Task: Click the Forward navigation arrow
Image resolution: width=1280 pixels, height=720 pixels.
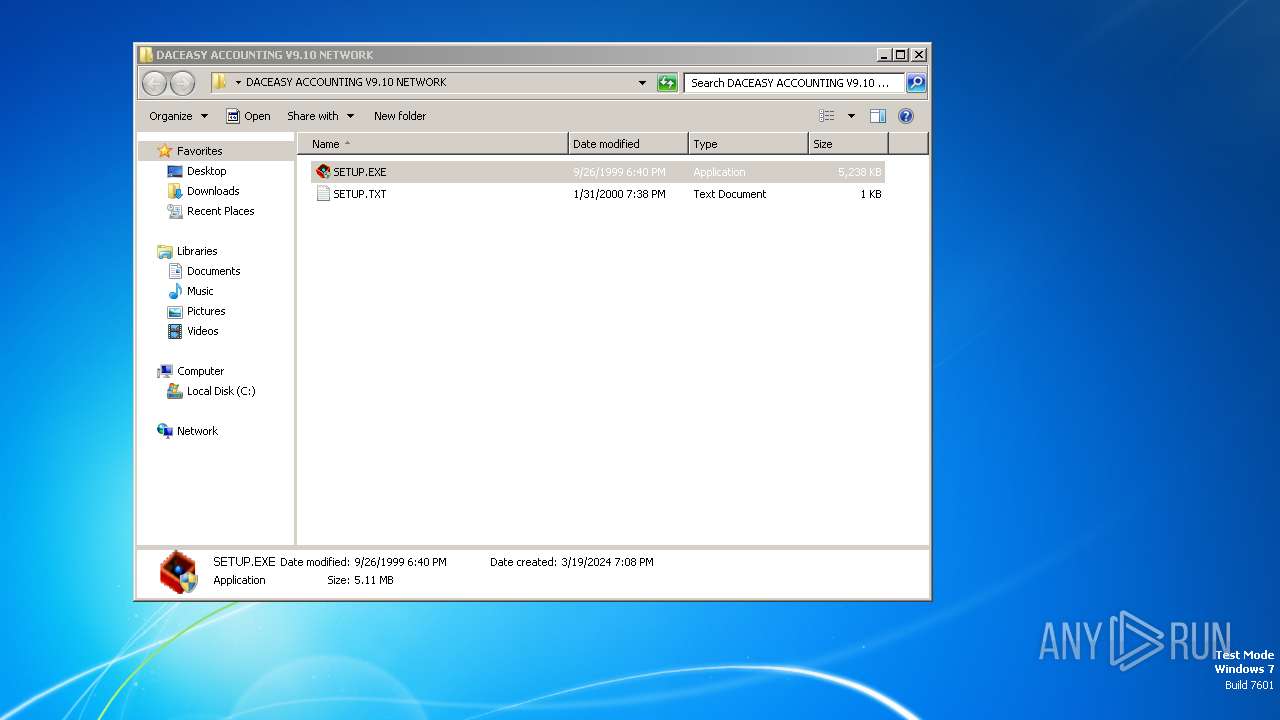Action: pyautogui.click(x=182, y=83)
